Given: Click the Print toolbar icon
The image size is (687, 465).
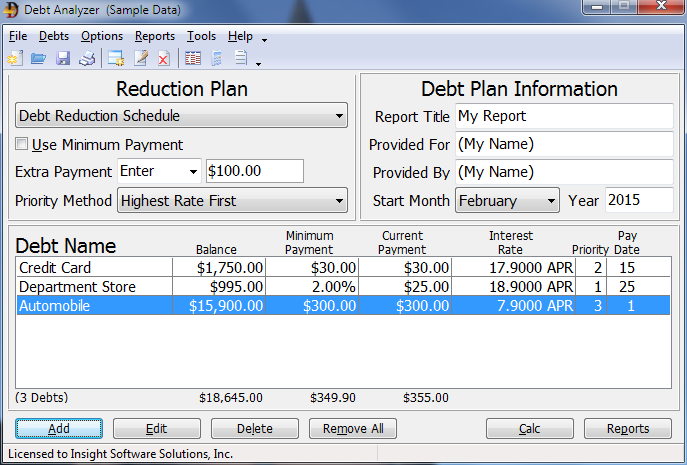Looking at the screenshot, I should pos(87,58).
